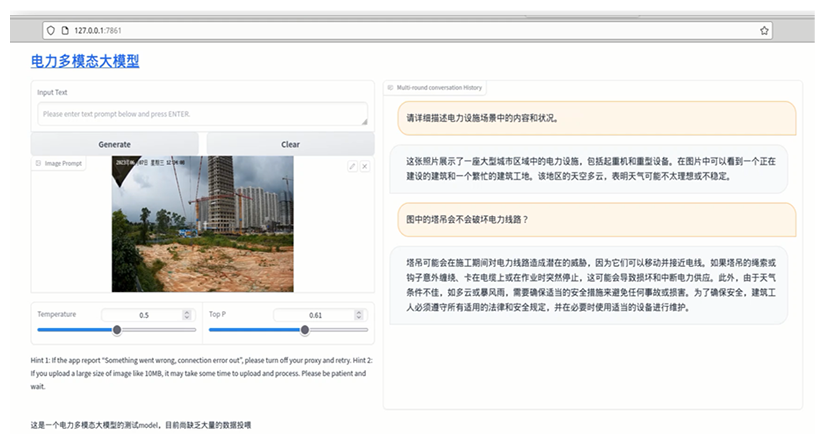Click the conversation history label icon
Viewport: 825px width, 445px height.
coord(390,88)
